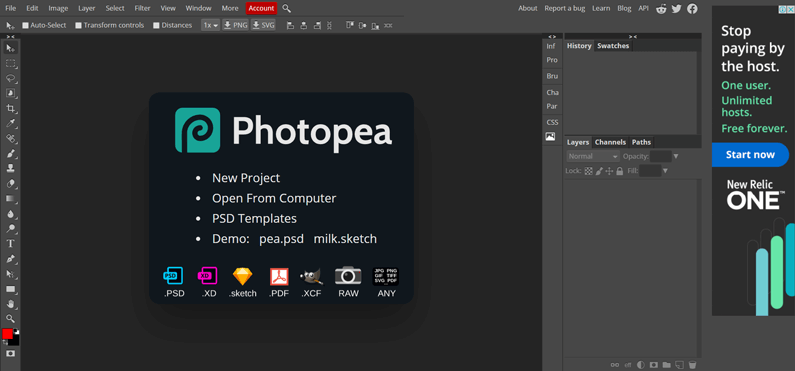
Task: Enable the Distances checkbox
Action: (x=157, y=25)
